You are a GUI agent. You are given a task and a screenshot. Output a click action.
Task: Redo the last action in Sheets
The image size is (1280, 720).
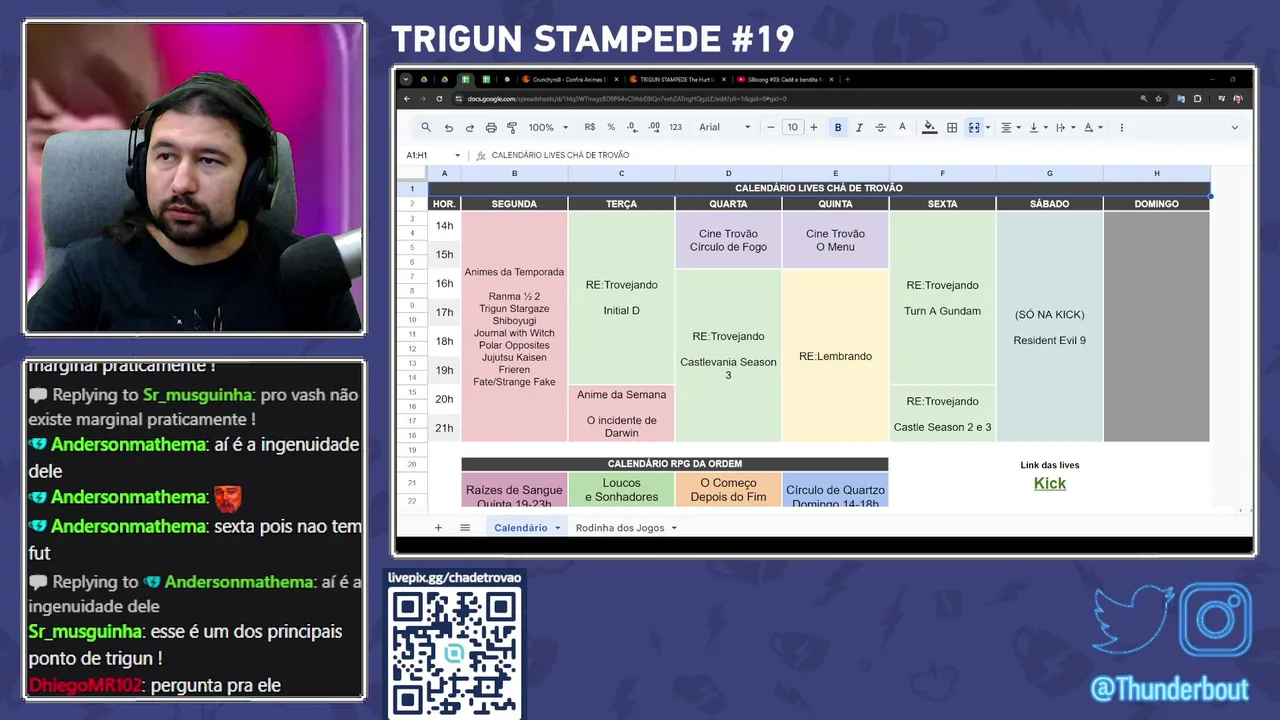pyautogui.click(x=469, y=127)
